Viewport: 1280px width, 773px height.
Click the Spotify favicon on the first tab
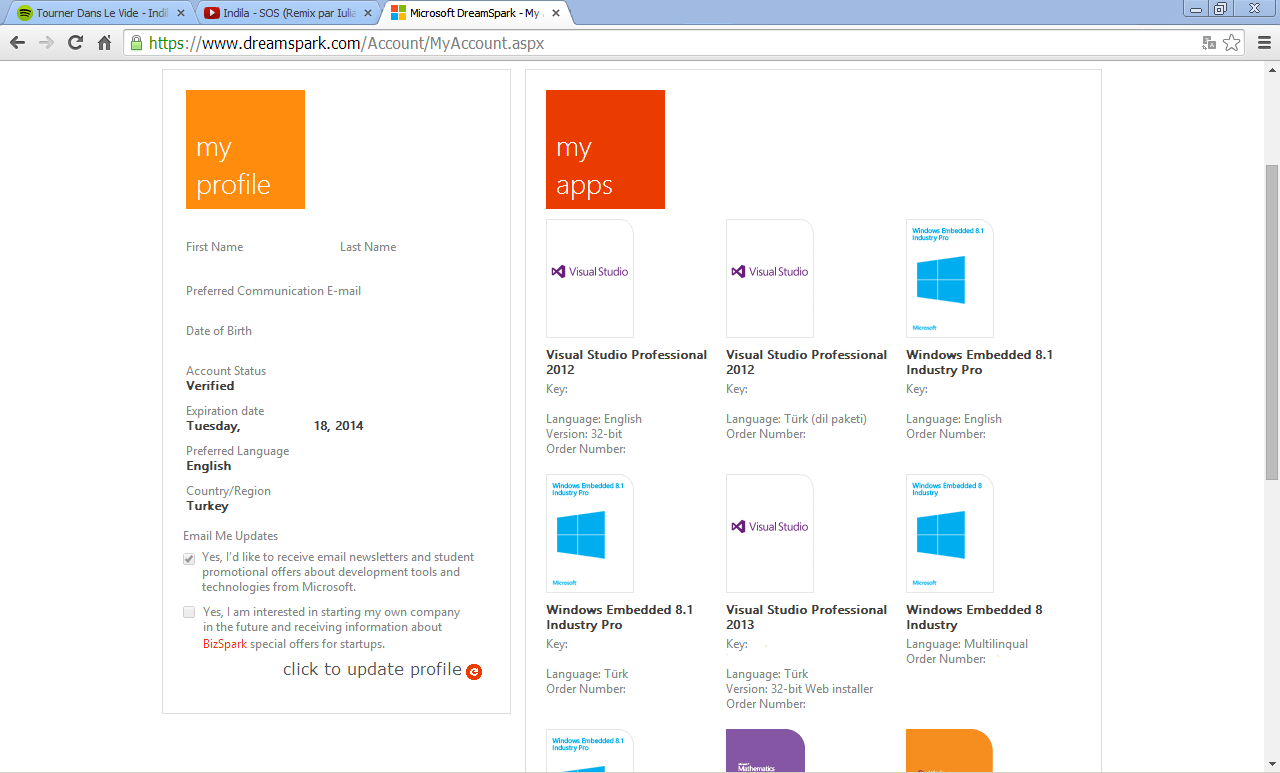coord(25,13)
